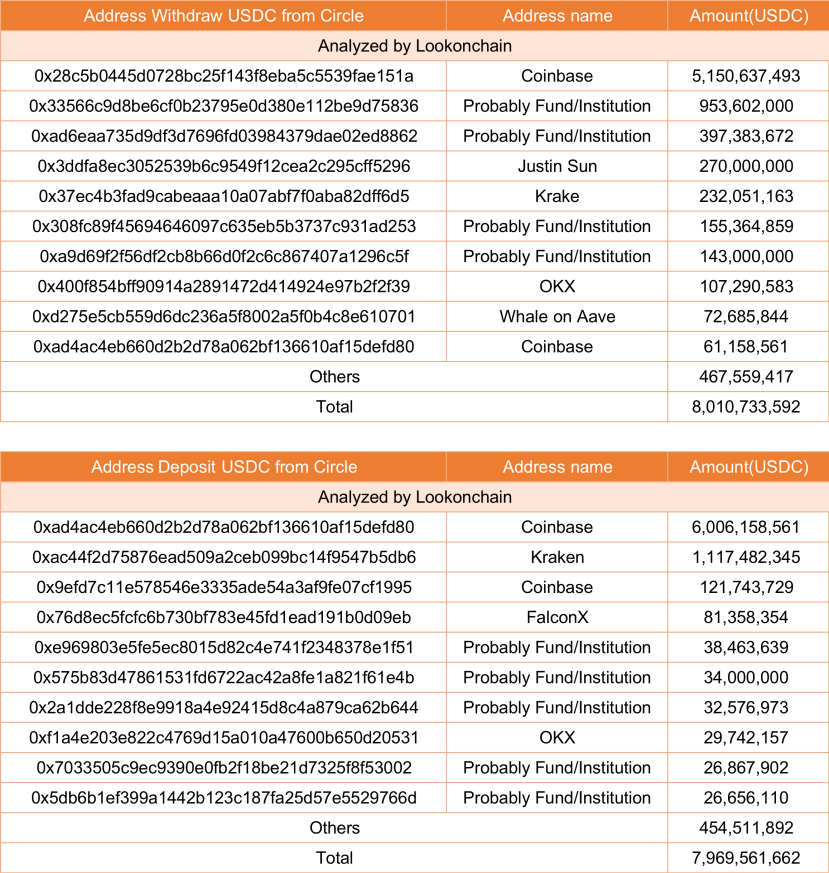
Task: Click the FalconX name cell
Action: tap(557, 617)
